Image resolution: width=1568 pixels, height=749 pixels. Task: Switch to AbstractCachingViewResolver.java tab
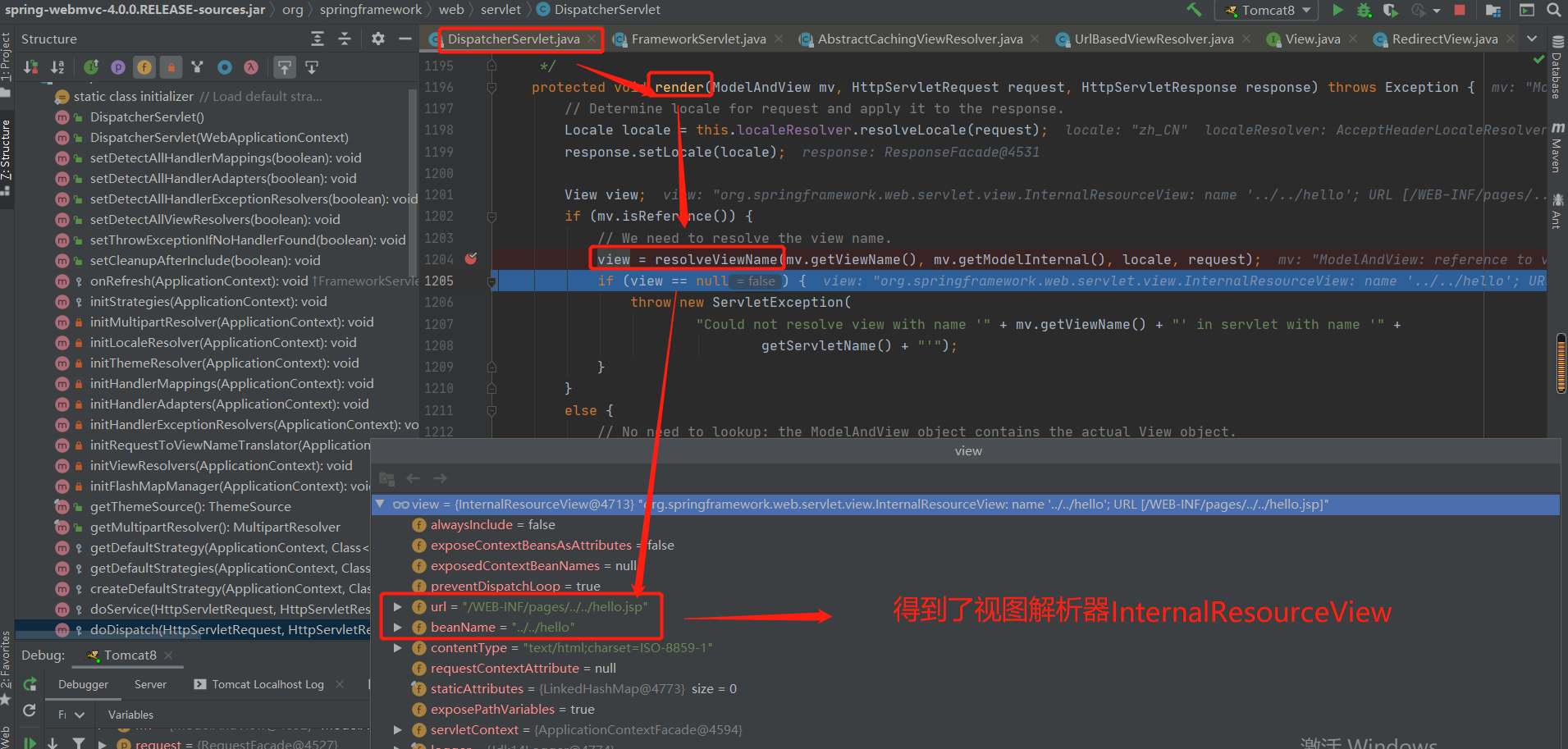(920, 39)
